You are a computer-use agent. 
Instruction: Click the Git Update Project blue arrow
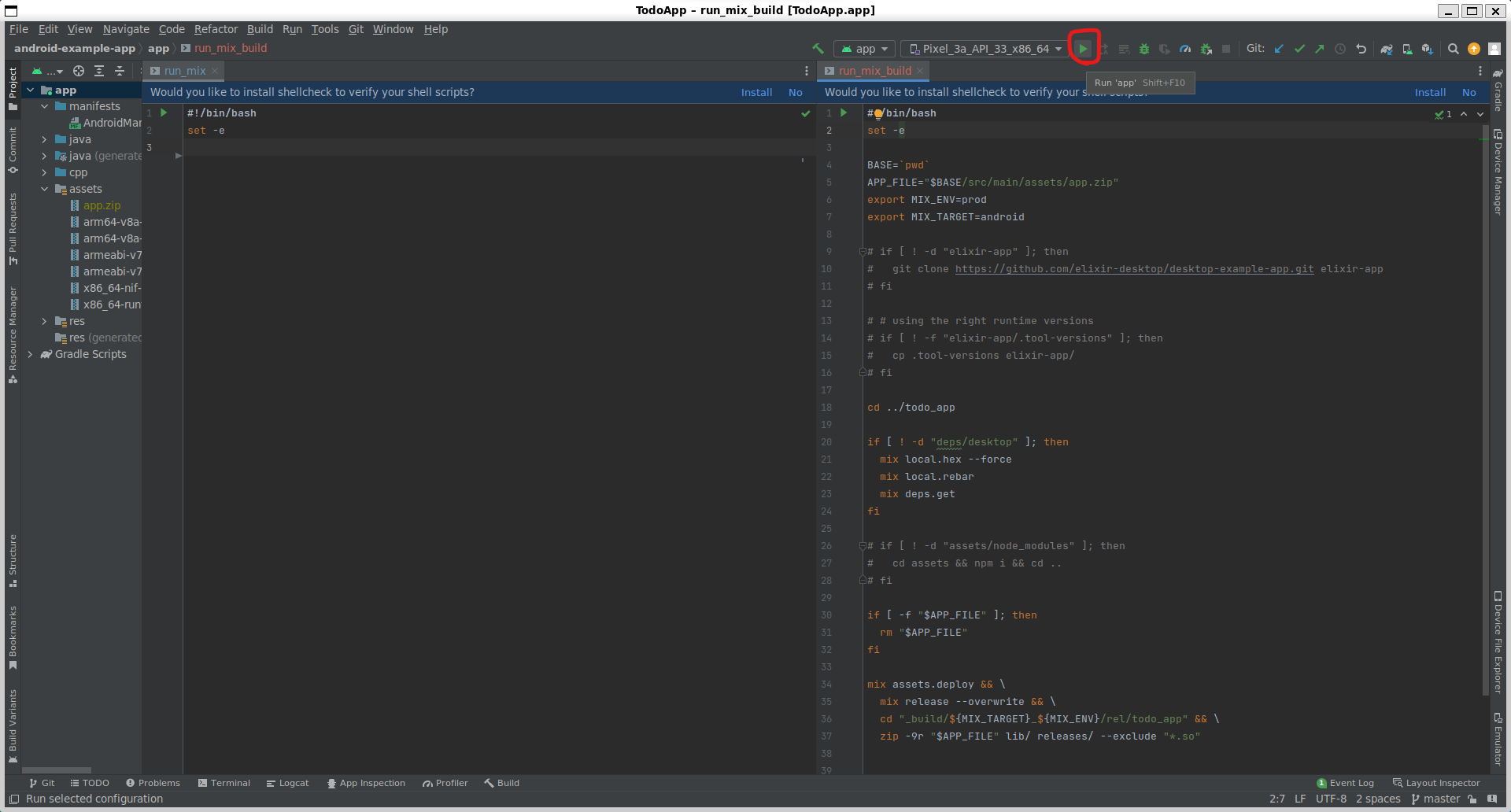pyautogui.click(x=1279, y=49)
